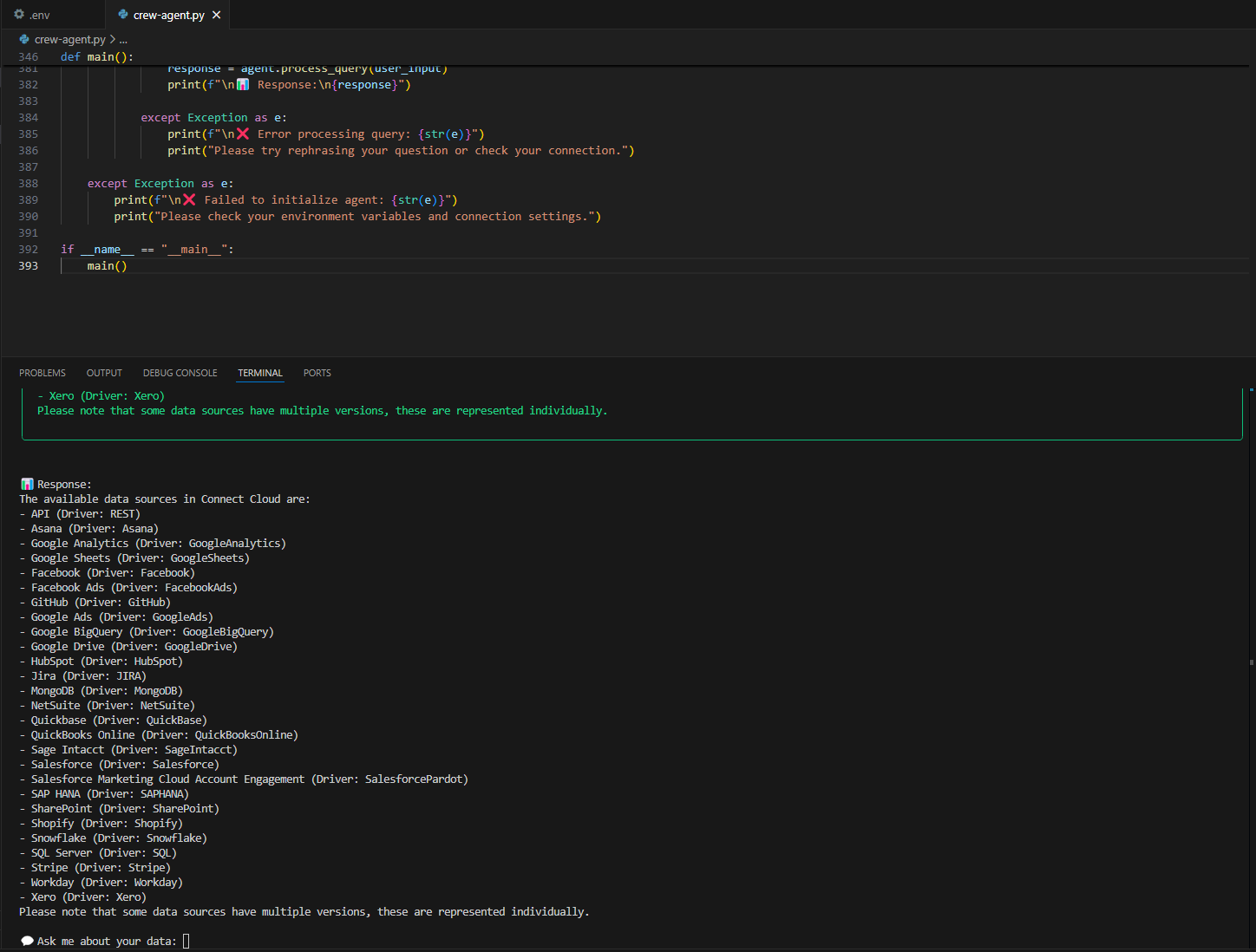Image resolution: width=1256 pixels, height=952 pixels.
Task: Click the Python icon on crew-agent.py tab
Action: (123, 15)
